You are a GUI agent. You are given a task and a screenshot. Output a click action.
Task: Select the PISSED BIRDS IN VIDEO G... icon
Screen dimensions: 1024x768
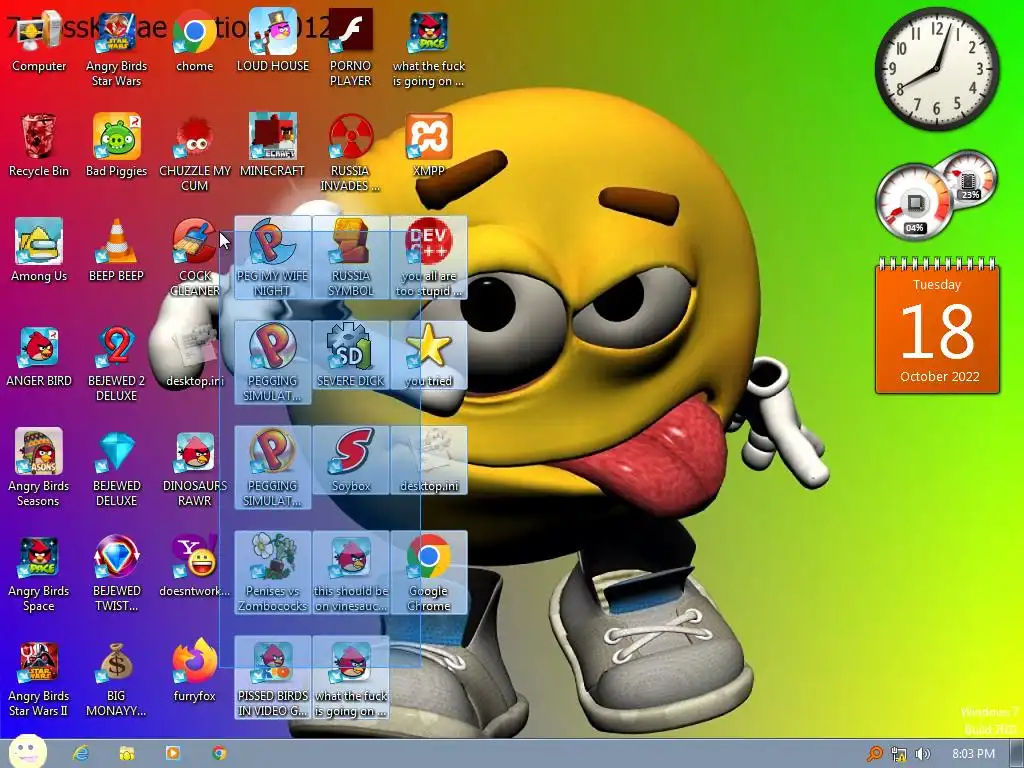[272, 679]
